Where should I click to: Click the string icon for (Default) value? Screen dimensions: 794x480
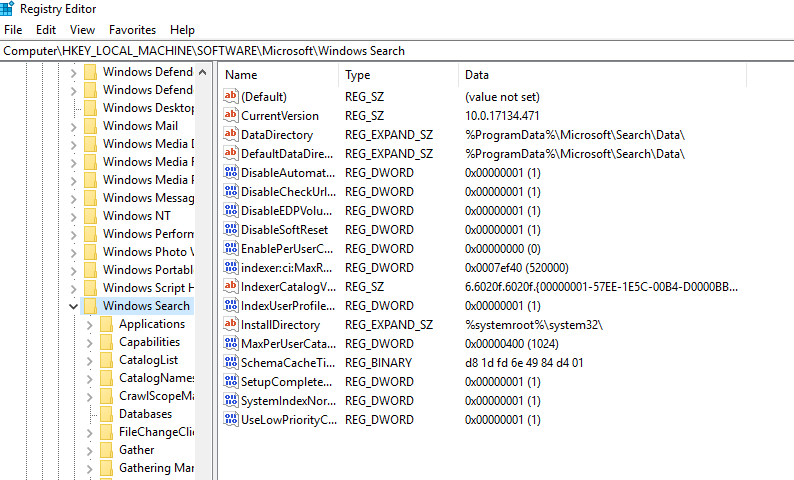tap(231, 96)
